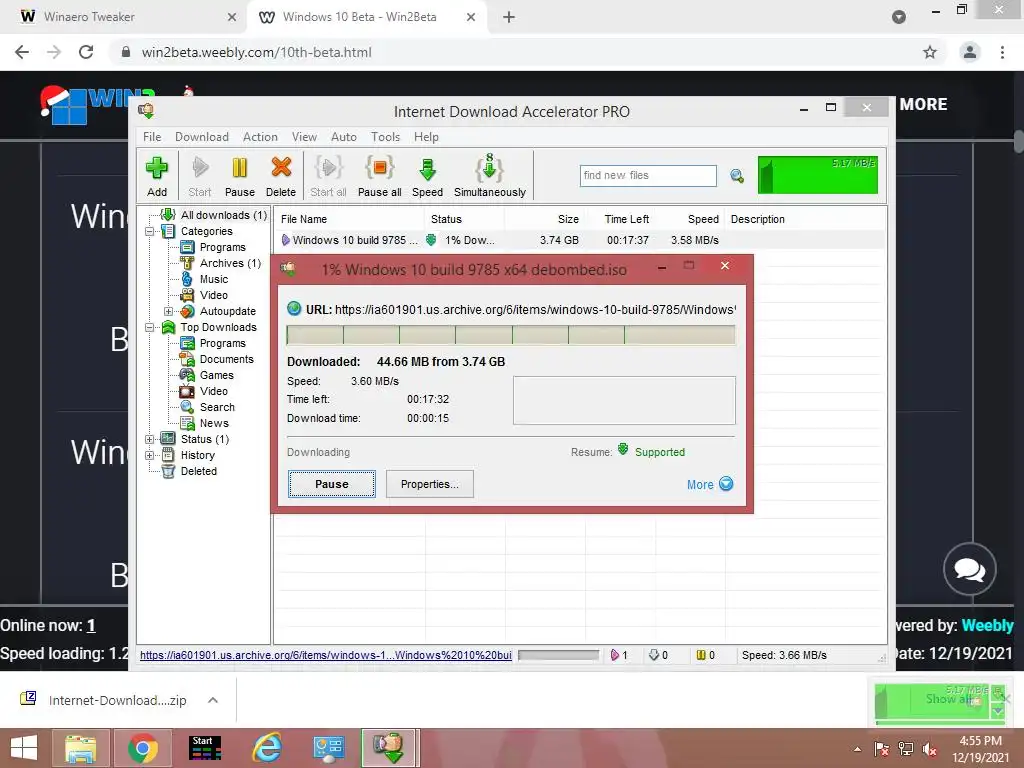Select News under Top Downloads

click(x=214, y=423)
